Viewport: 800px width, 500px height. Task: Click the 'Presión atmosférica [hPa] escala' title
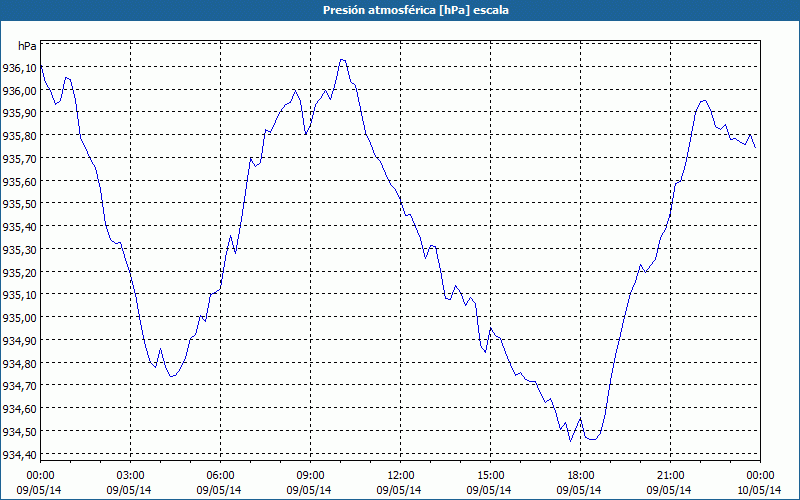coord(415,10)
